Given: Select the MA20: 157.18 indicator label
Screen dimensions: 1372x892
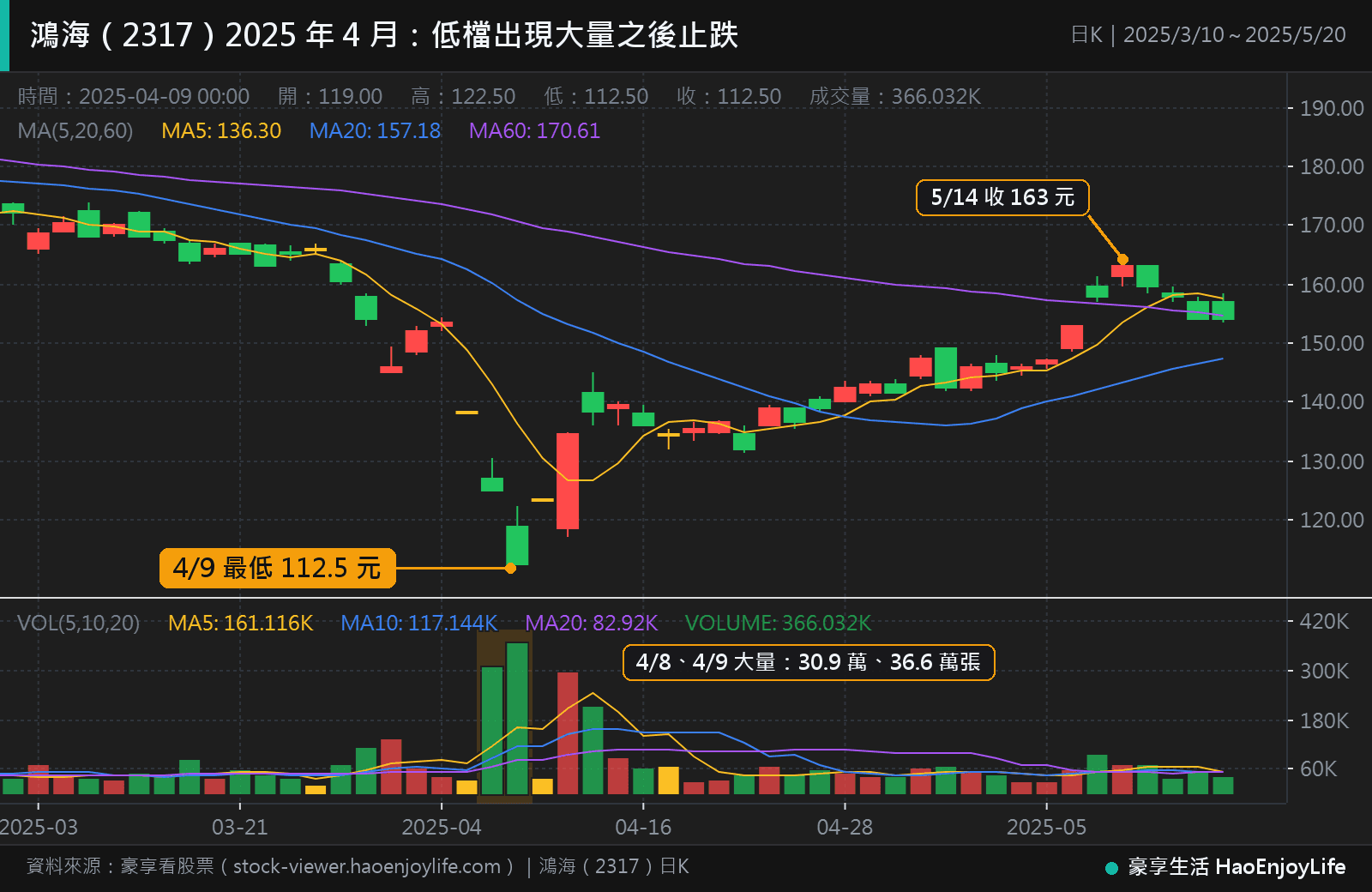Looking at the screenshot, I should 375,130.
